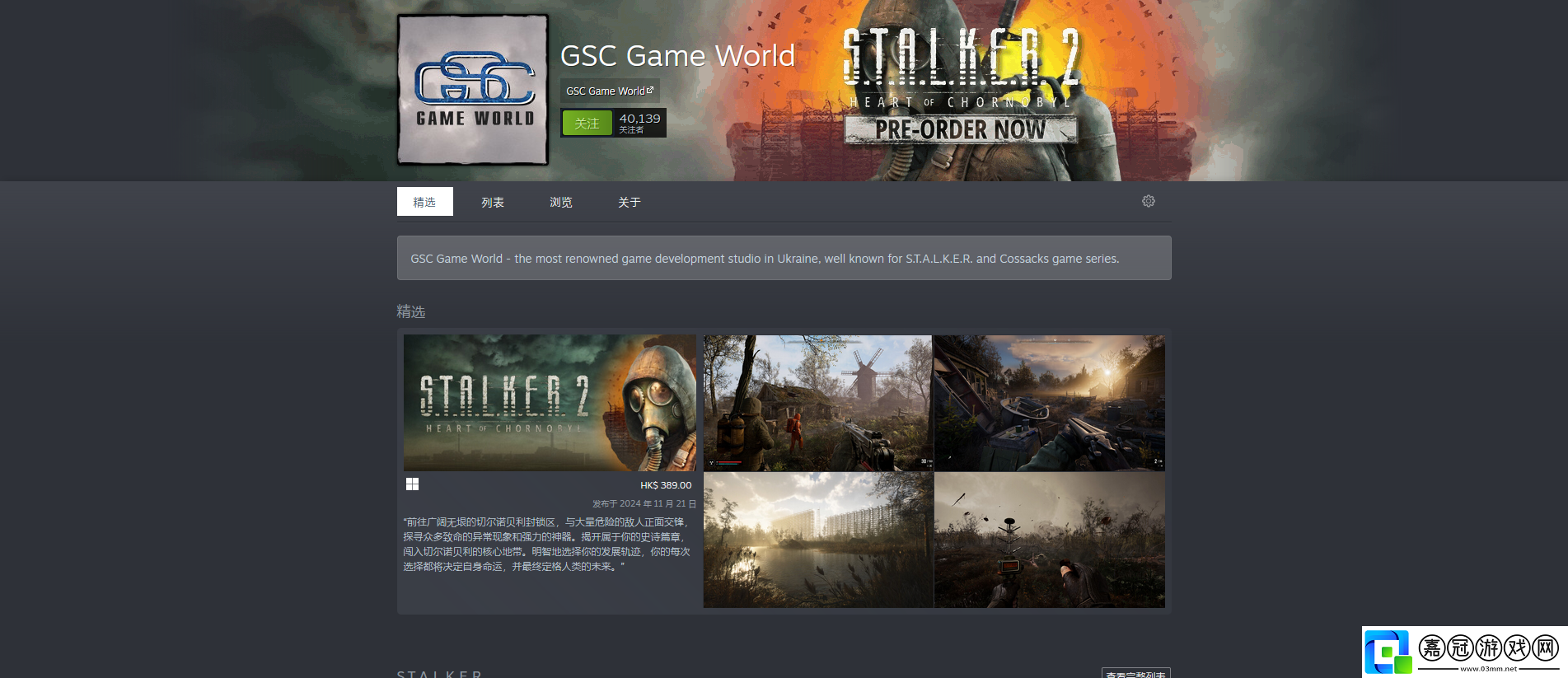
Task: Click the PRE-ORDER NOW banner button
Action: coord(961,129)
